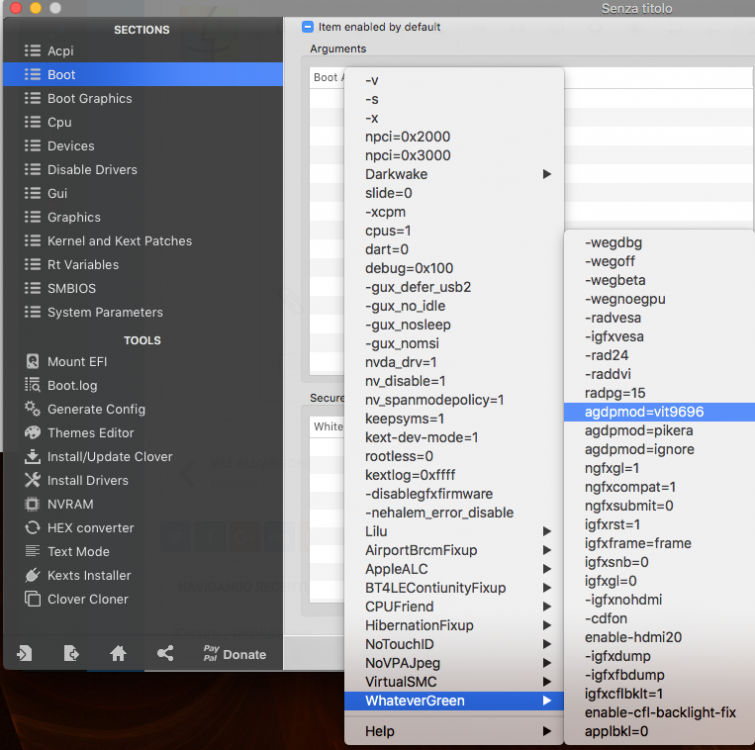755x750 pixels.
Task: Click the home icon in bottom toolbar
Action: (118, 653)
